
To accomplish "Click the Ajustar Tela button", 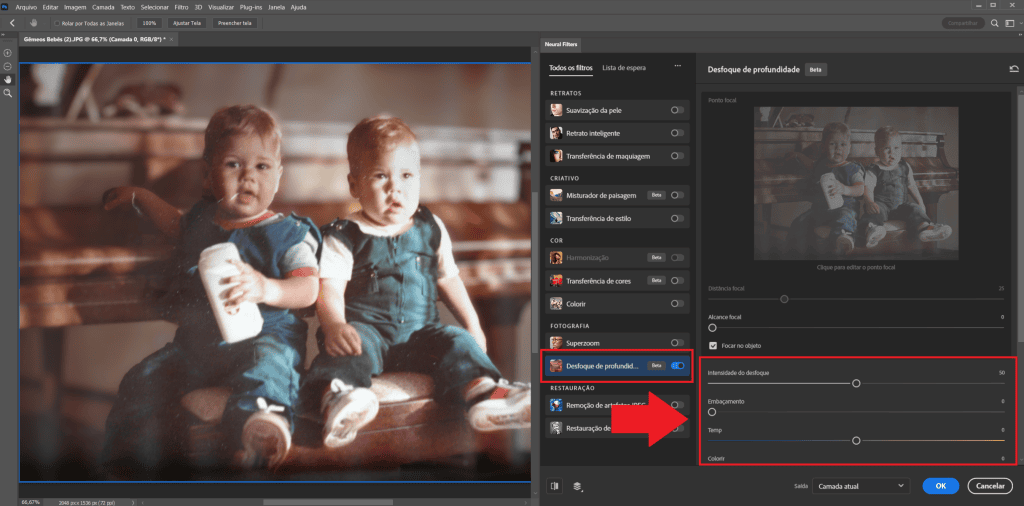I will (187, 23).
